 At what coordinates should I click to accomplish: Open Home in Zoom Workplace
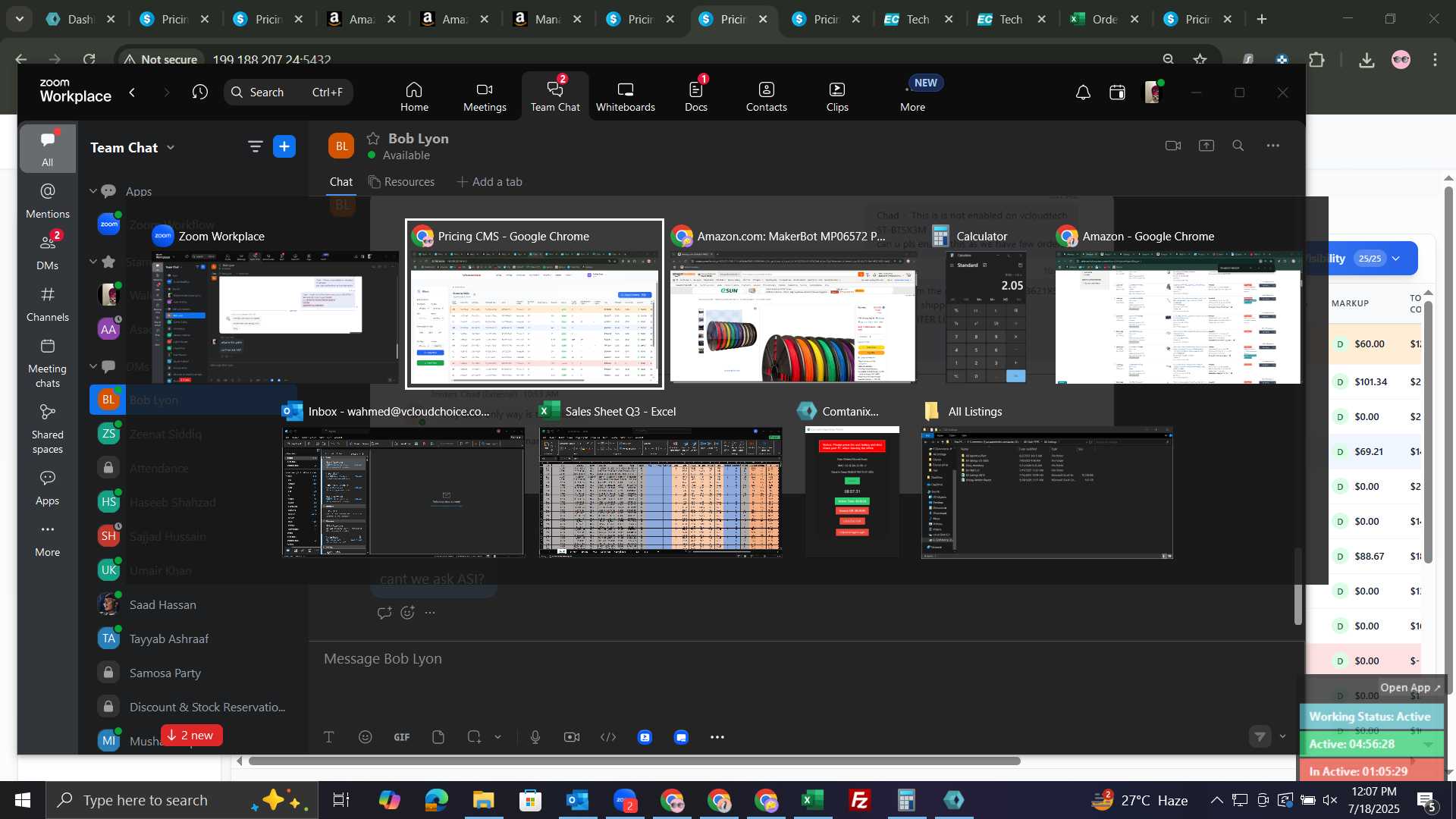(414, 96)
